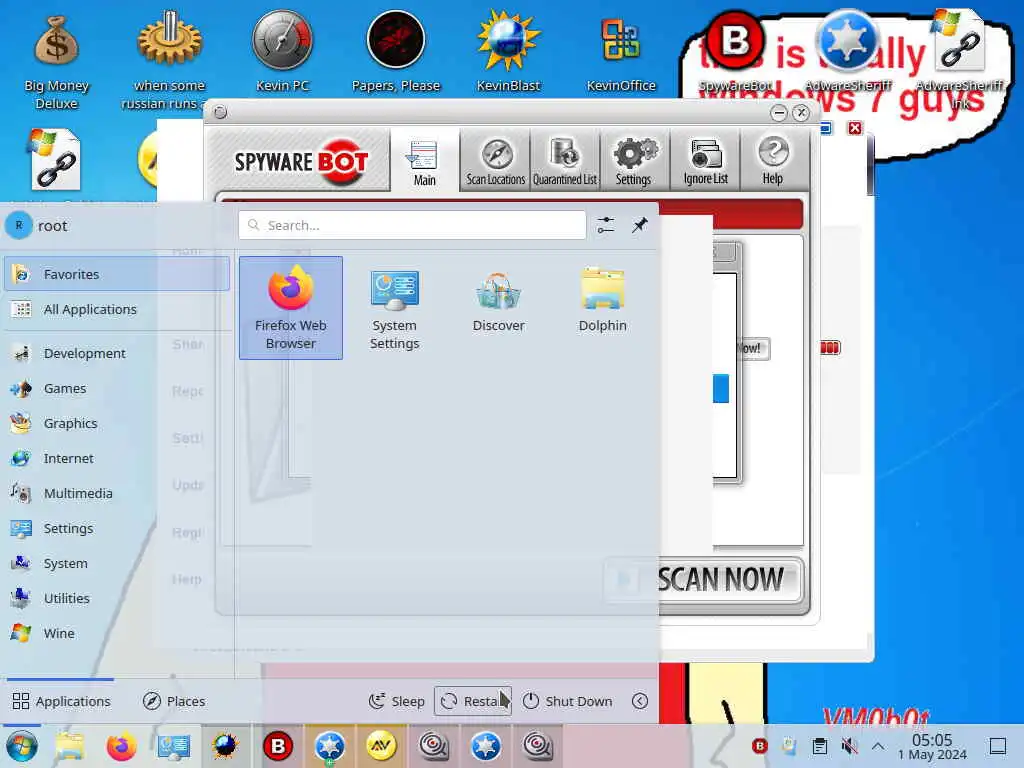Viewport: 1024px width, 768px height.
Task: Click the Restart button
Action: tap(473, 701)
